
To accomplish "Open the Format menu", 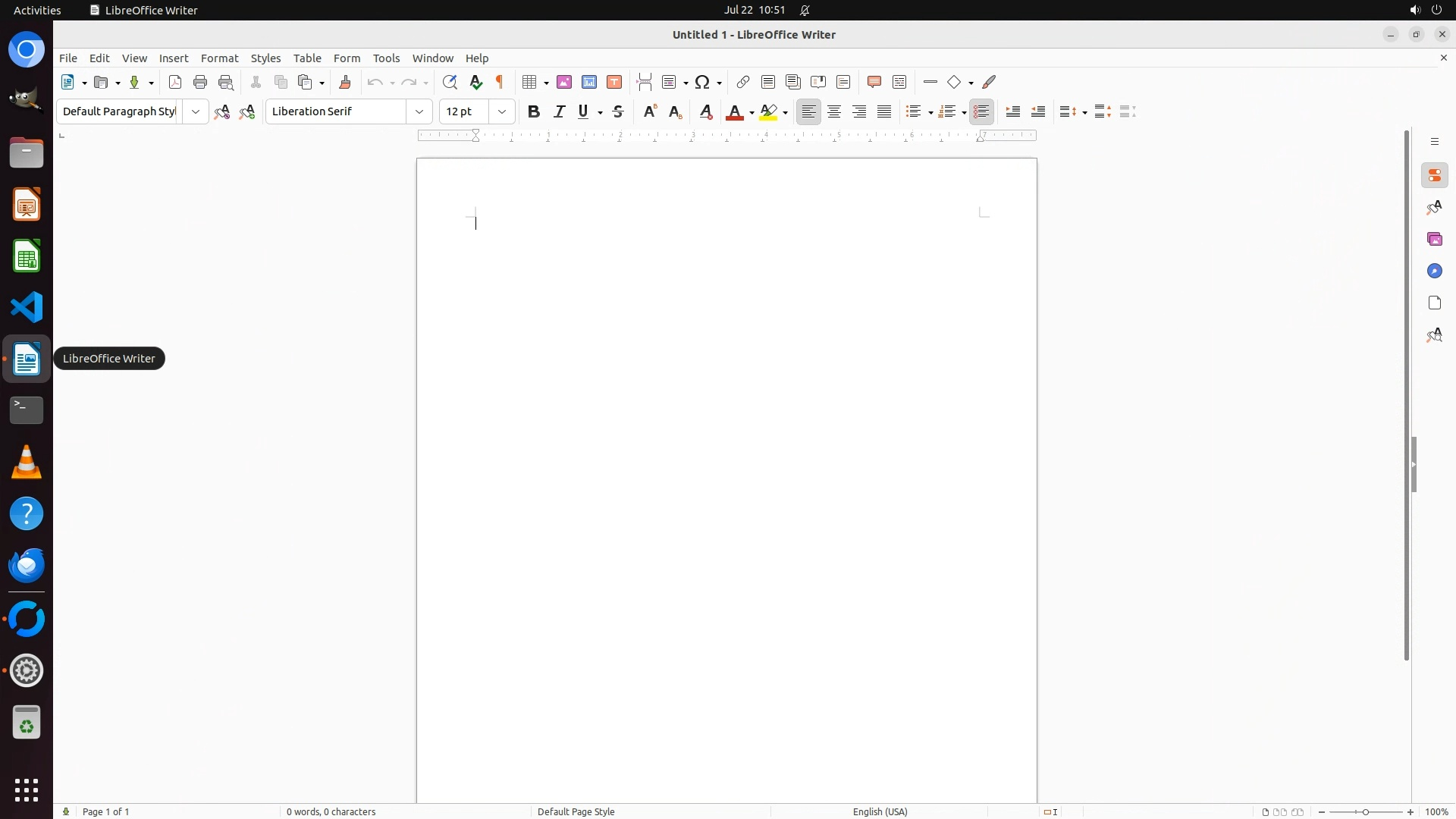I will [x=219, y=58].
